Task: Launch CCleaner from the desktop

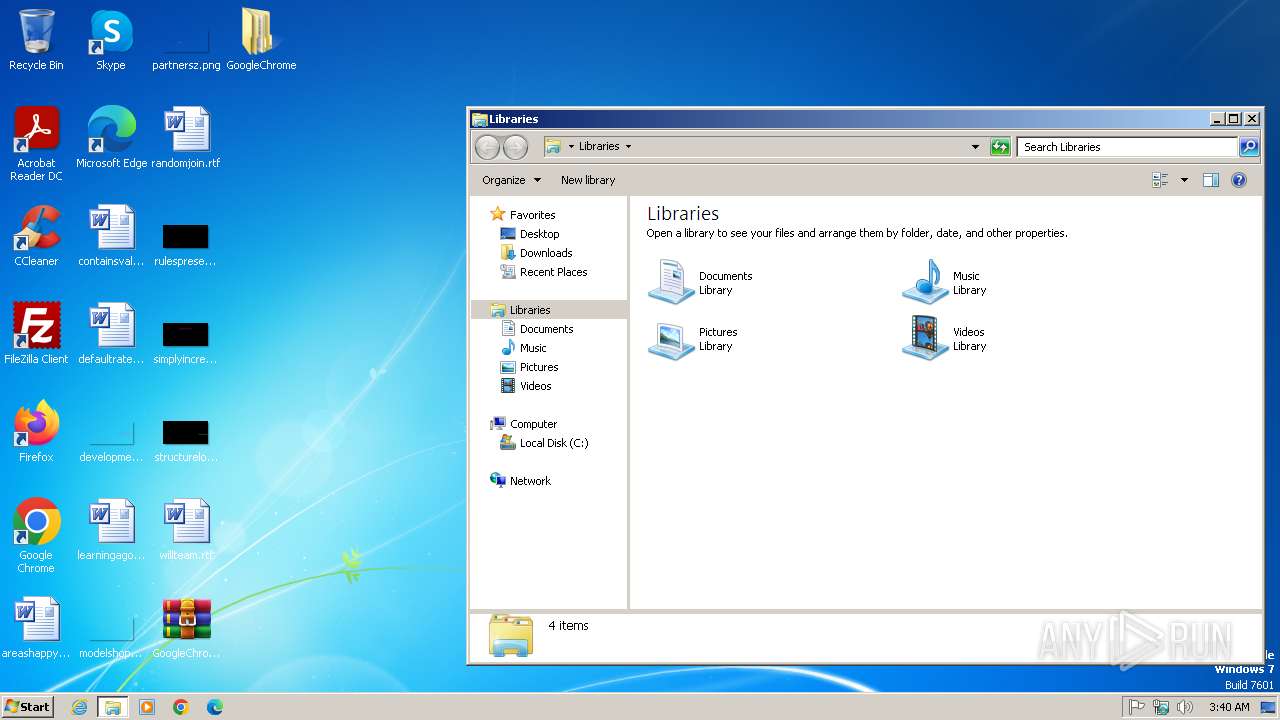Action: (36, 236)
